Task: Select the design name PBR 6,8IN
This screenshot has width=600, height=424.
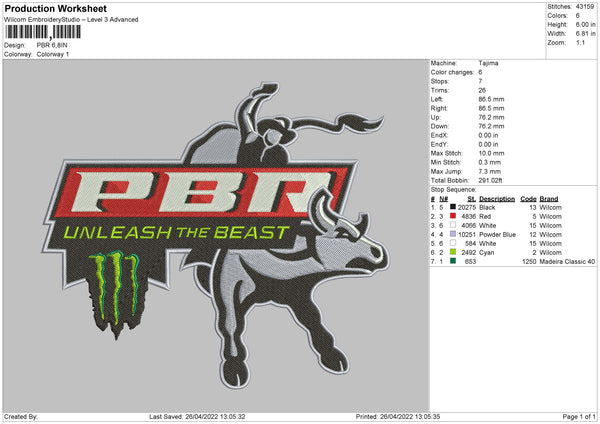Action: [52, 45]
